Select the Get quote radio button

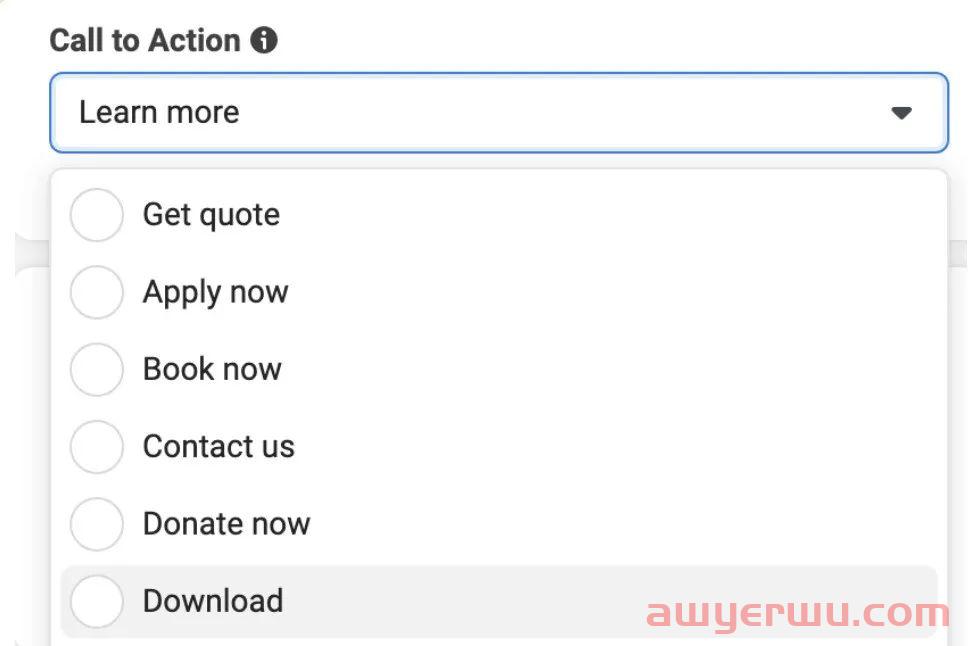(97, 215)
